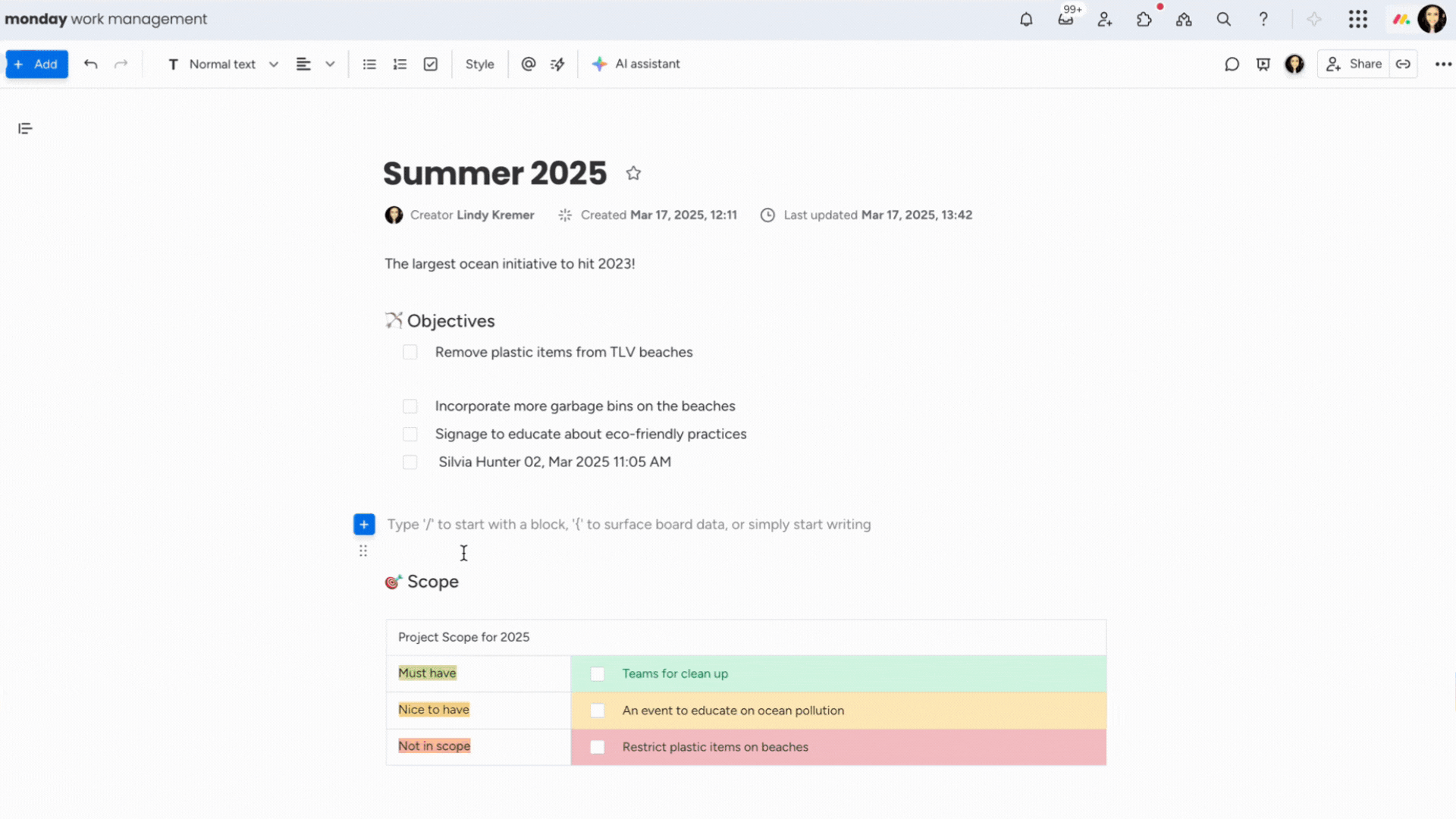
Task: Open comments using speech bubble icon
Action: point(1231,64)
